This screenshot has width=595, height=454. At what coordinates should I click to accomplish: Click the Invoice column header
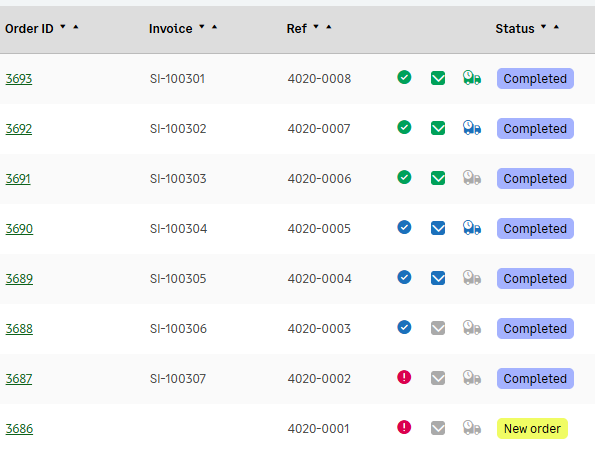[170, 28]
